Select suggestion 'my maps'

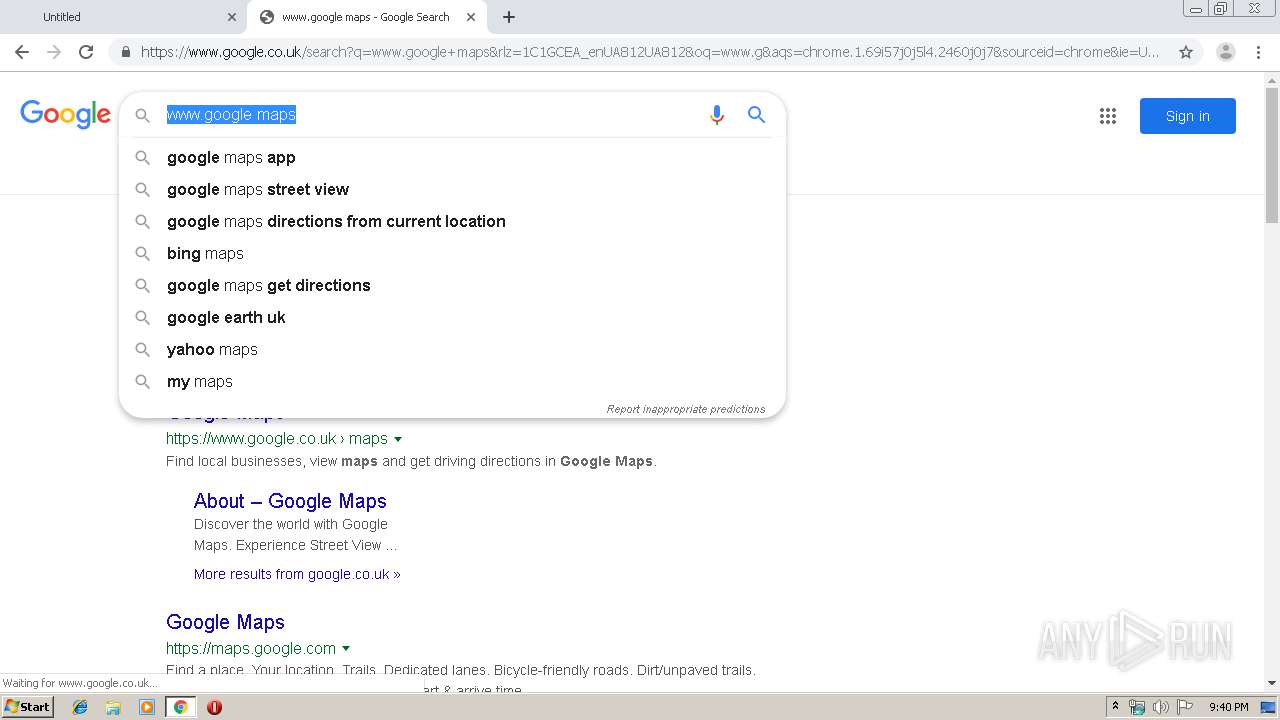tap(452, 381)
